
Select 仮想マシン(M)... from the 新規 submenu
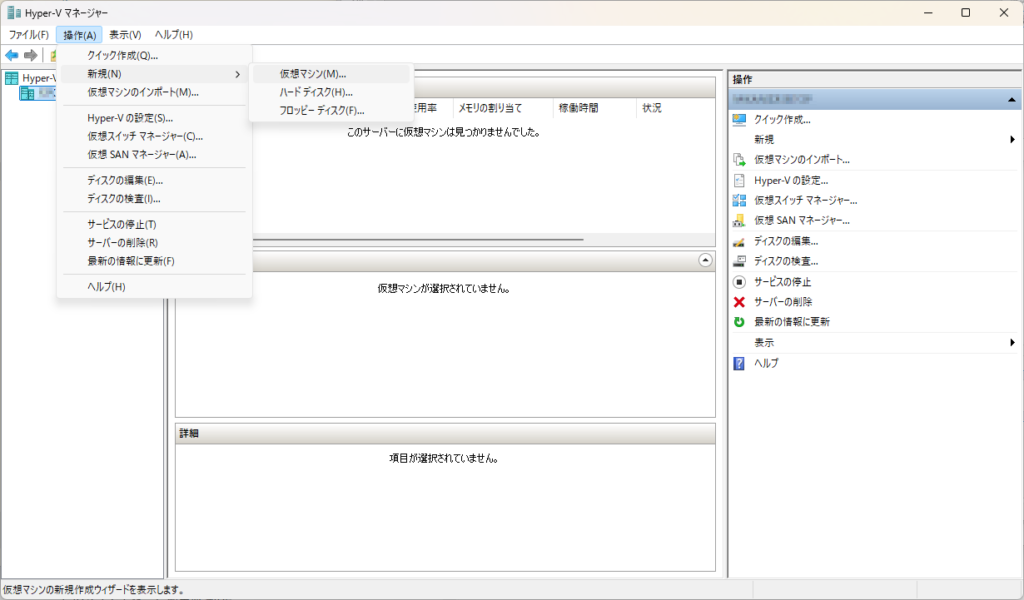313,74
